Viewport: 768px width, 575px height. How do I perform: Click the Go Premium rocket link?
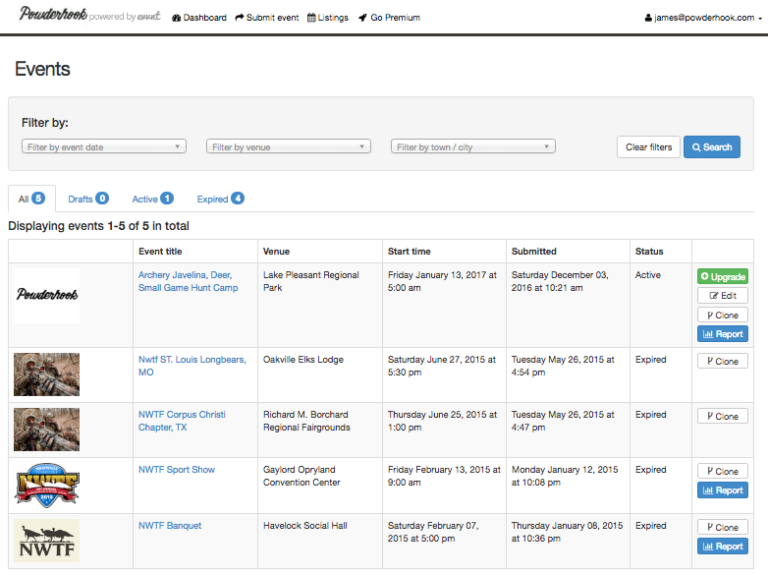pos(389,18)
